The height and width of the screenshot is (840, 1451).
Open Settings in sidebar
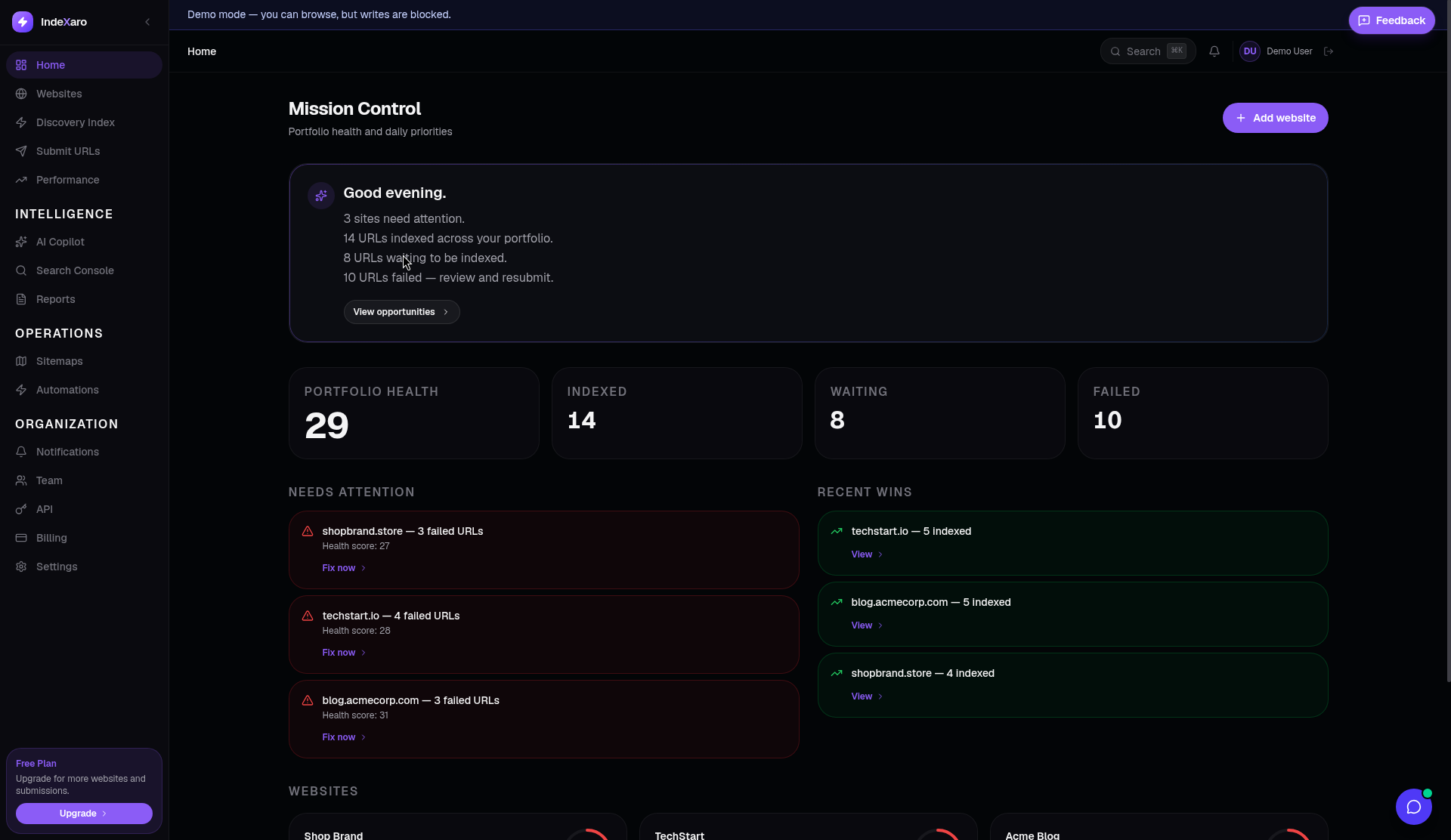click(x=84, y=567)
